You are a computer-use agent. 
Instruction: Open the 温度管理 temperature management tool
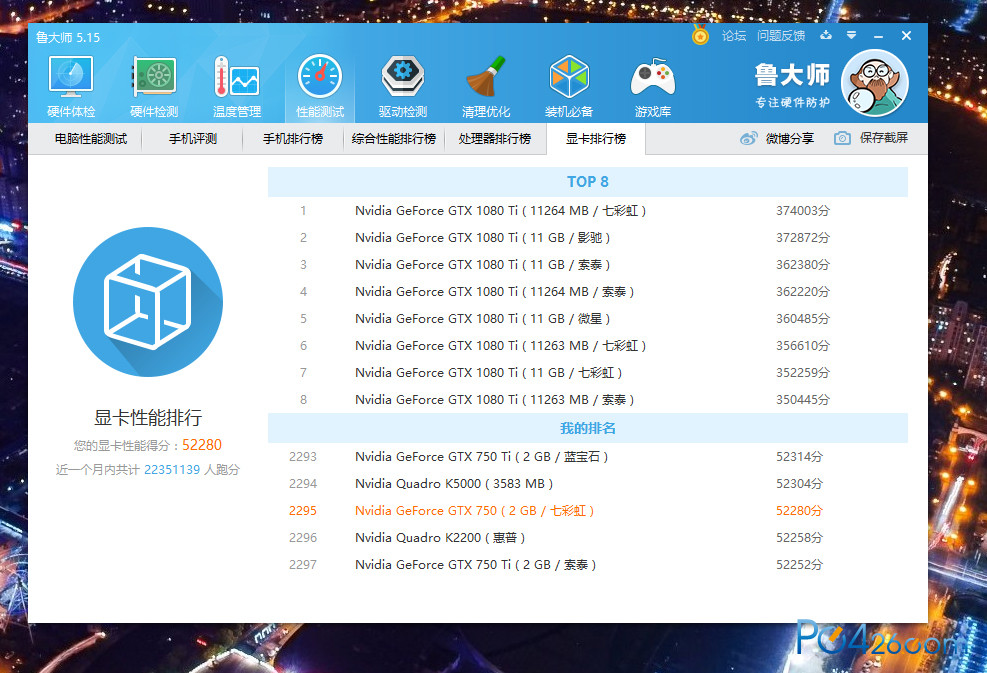point(237,87)
